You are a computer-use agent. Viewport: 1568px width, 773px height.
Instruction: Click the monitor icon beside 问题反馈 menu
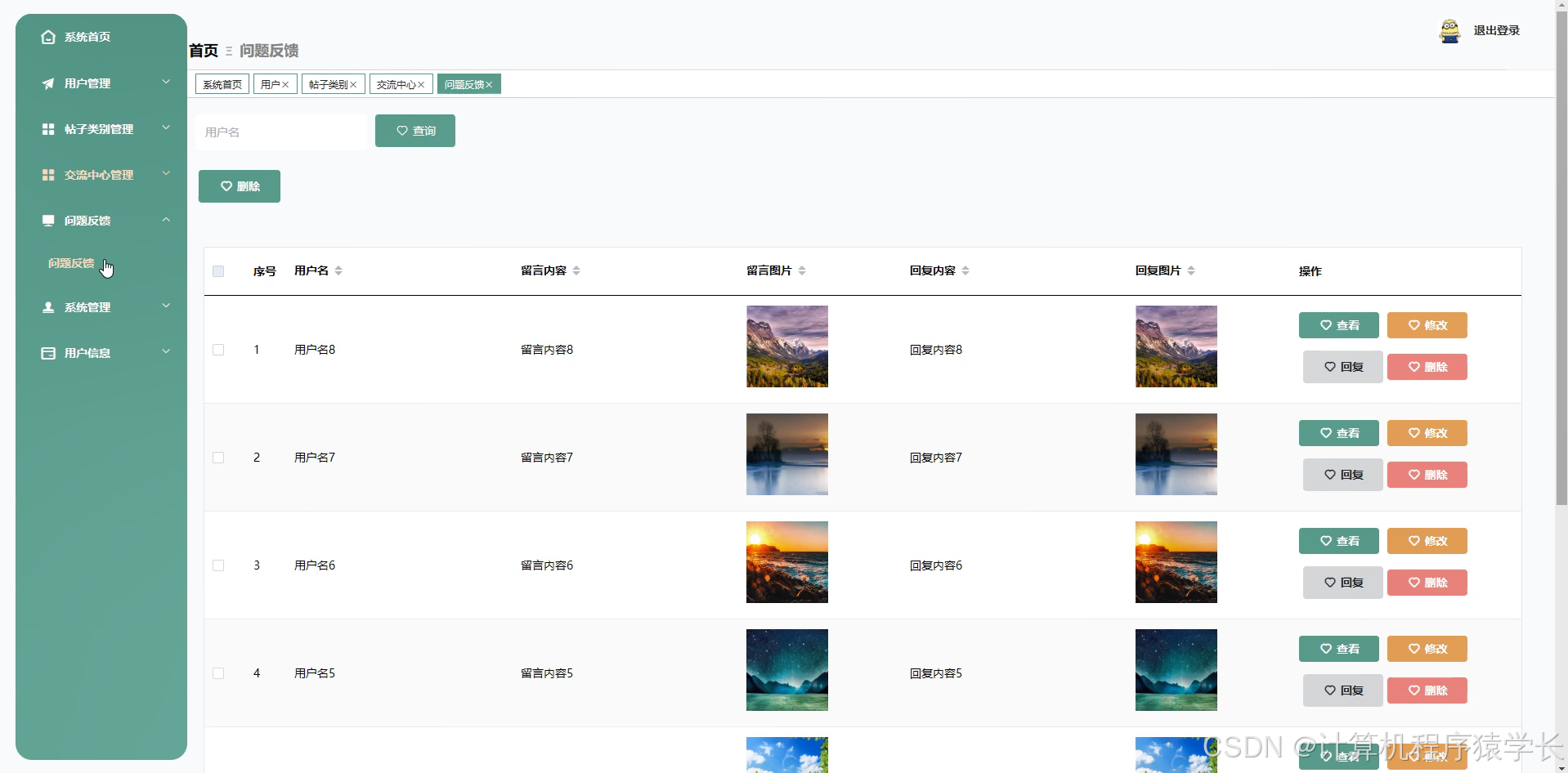(48, 221)
